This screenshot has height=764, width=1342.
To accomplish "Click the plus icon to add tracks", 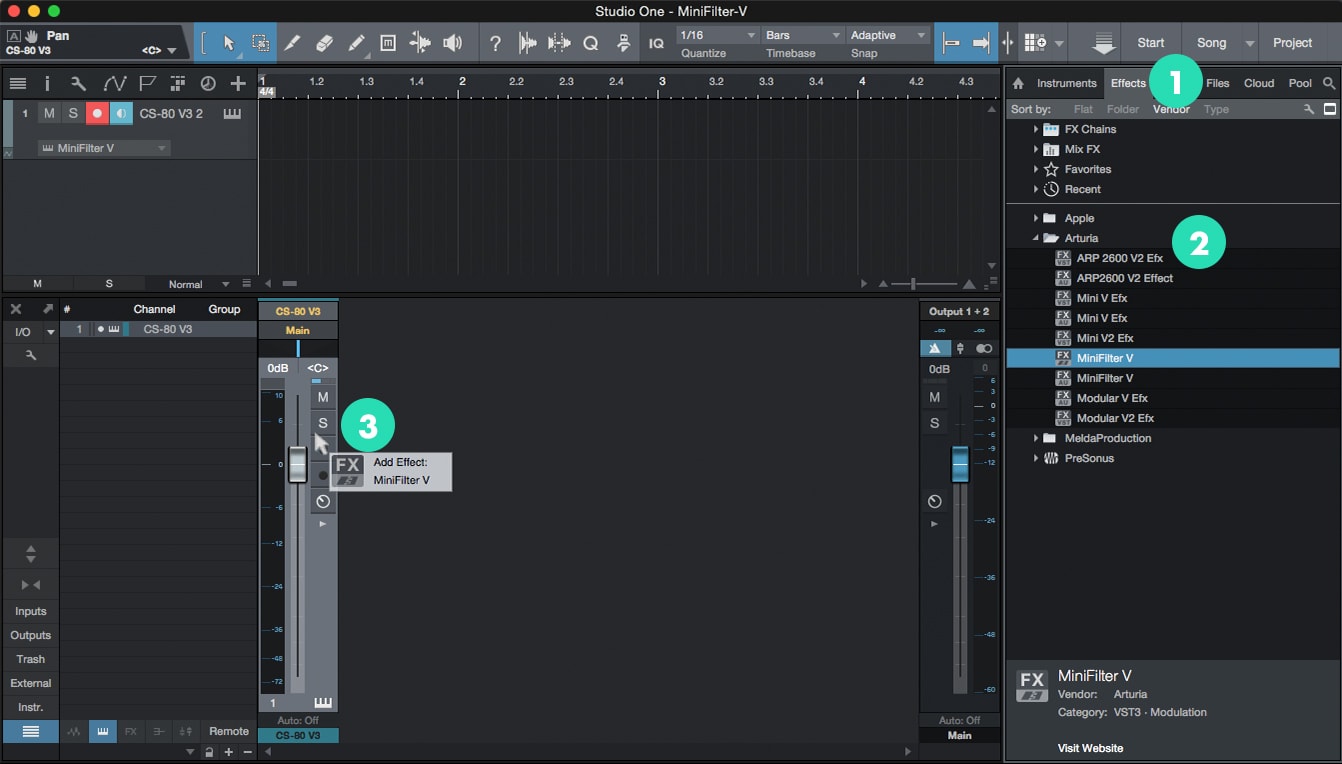I will click(238, 83).
